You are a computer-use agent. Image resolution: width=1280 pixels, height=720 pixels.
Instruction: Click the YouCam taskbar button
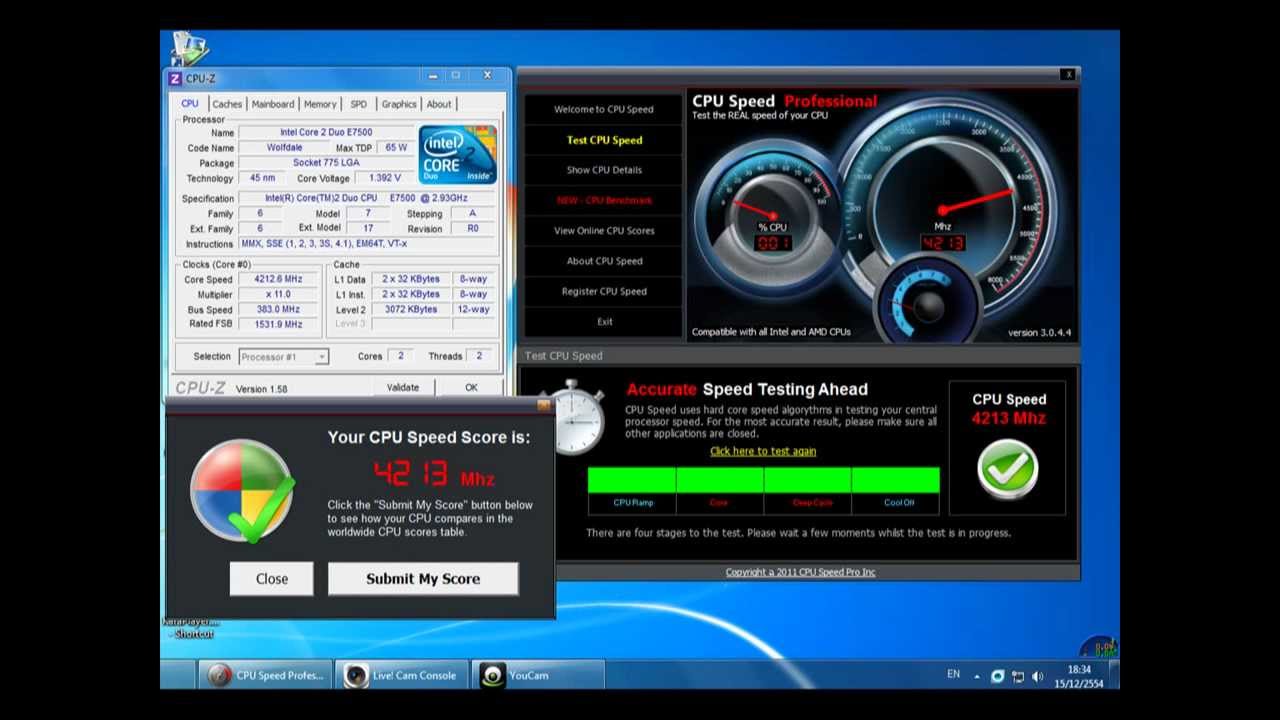pyautogui.click(x=537, y=675)
